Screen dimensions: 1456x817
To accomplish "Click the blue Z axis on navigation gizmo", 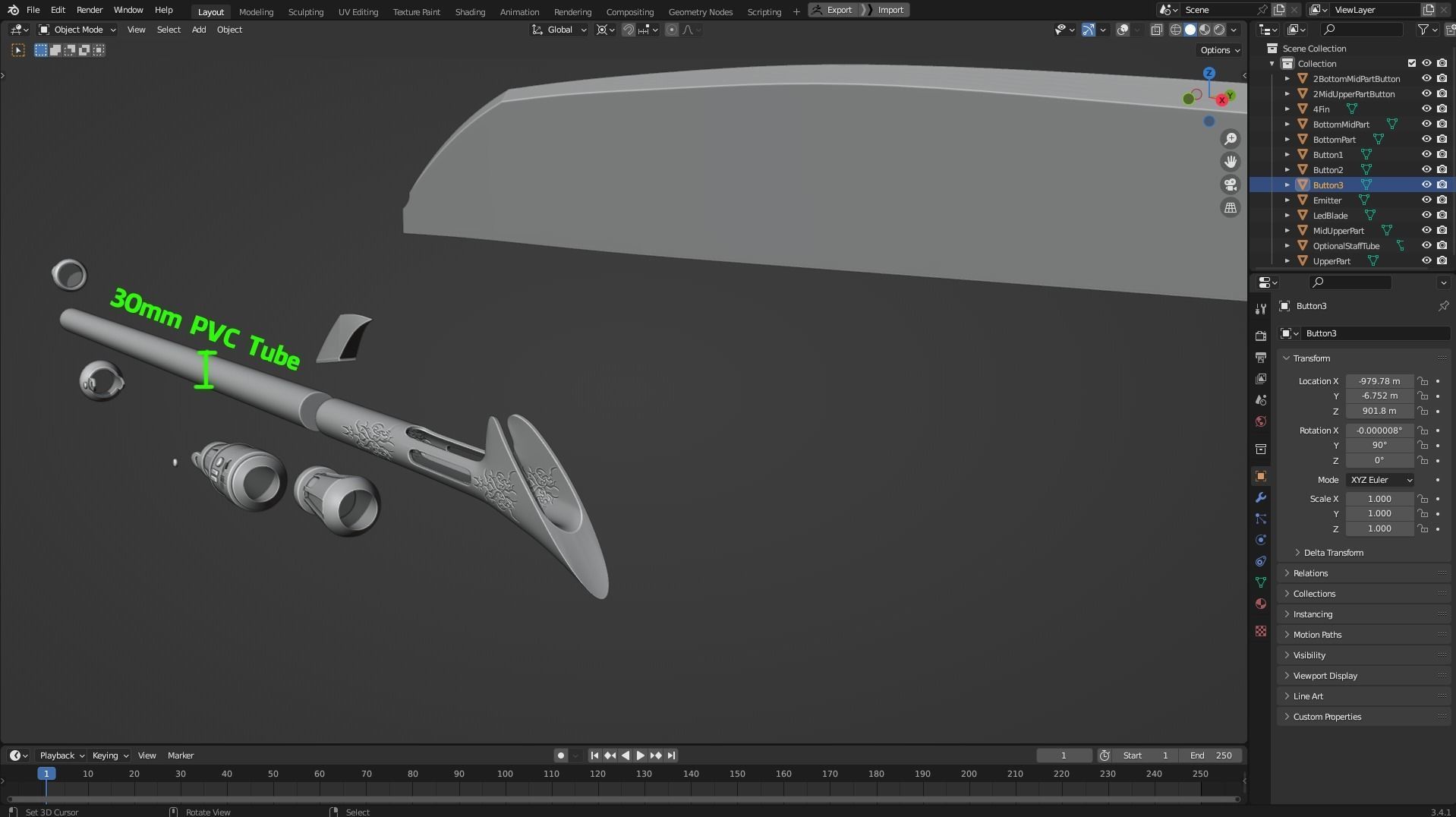I will pyautogui.click(x=1209, y=74).
